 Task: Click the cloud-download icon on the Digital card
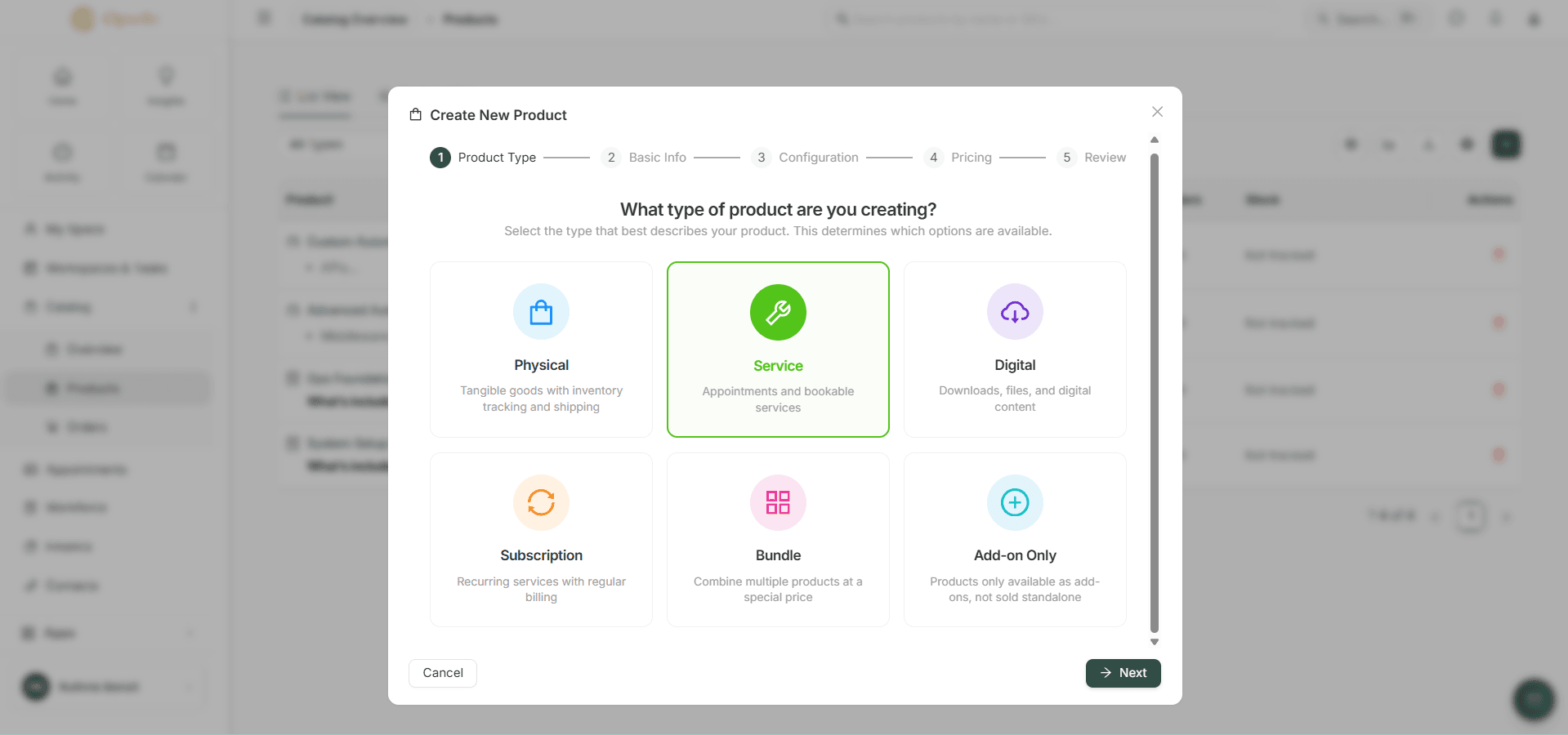pos(1014,312)
